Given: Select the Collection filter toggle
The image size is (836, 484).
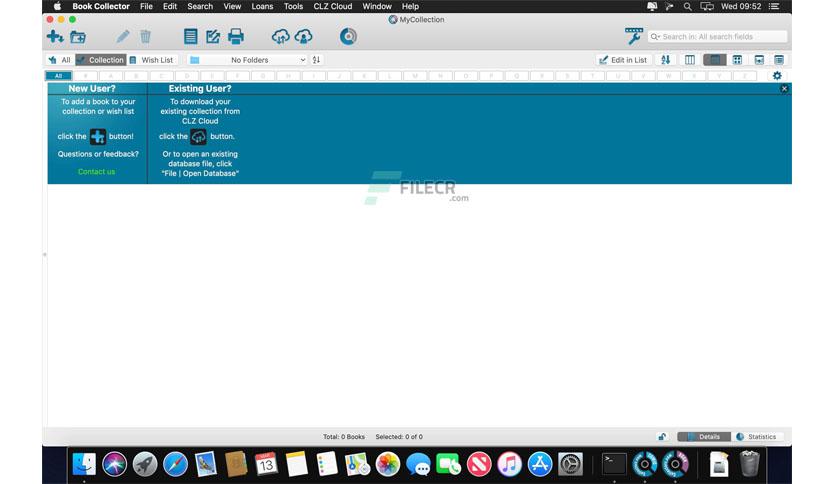Looking at the screenshot, I should click(101, 60).
